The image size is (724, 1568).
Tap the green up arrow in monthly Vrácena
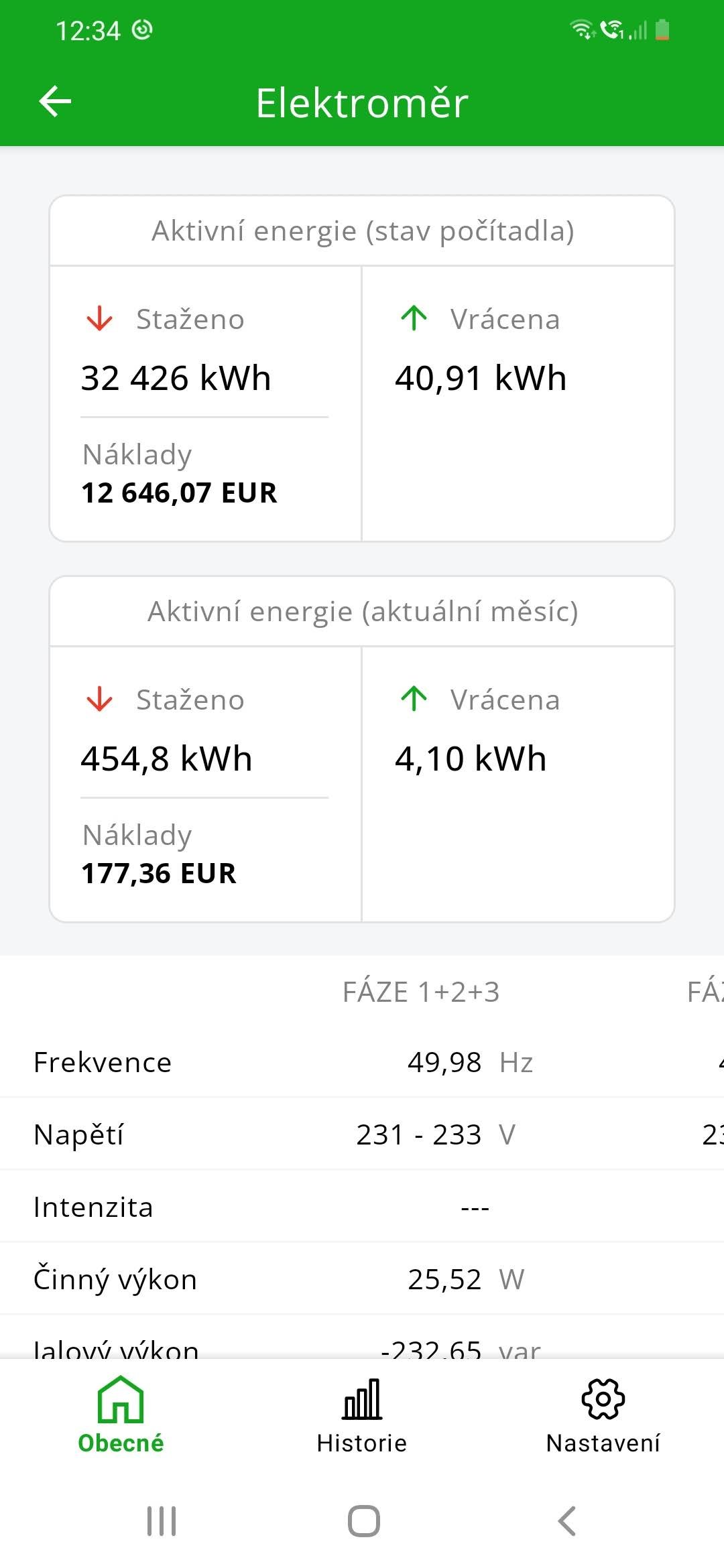414,700
